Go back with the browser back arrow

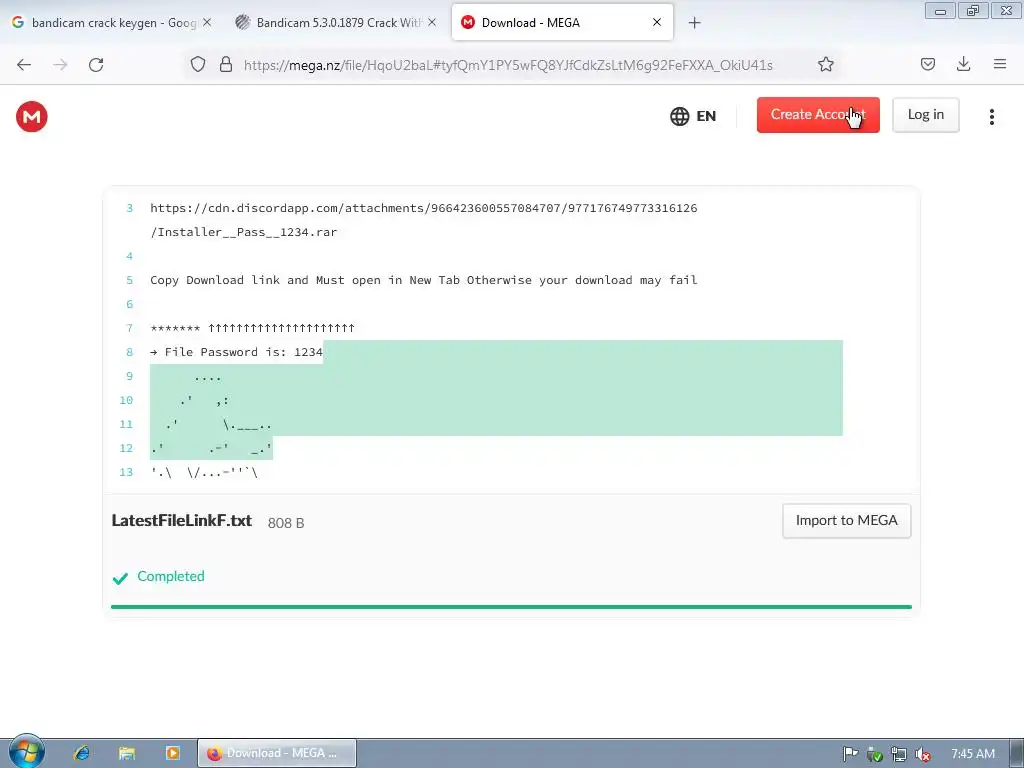point(24,65)
